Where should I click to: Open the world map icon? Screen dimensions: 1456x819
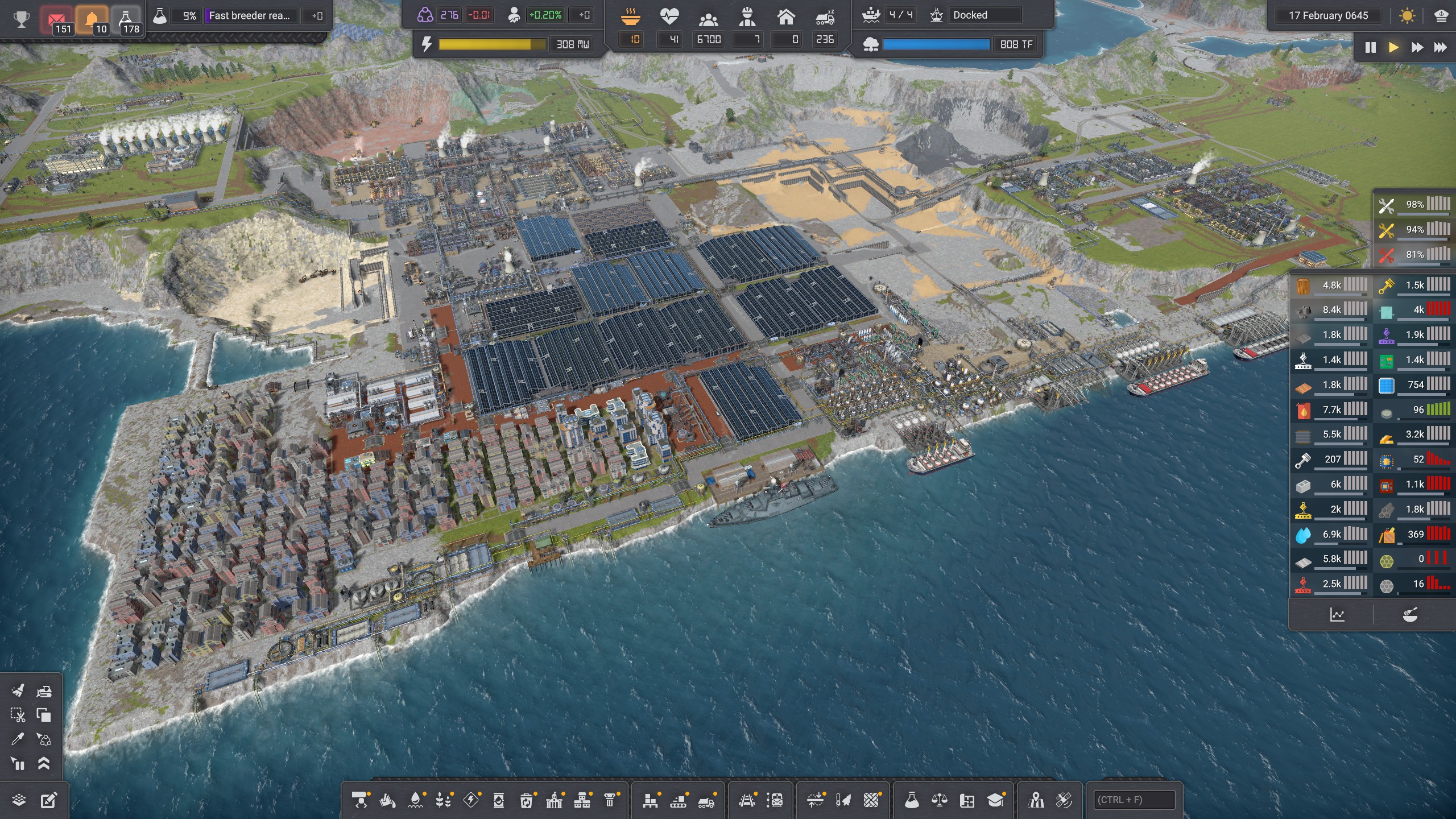(x=1036, y=800)
